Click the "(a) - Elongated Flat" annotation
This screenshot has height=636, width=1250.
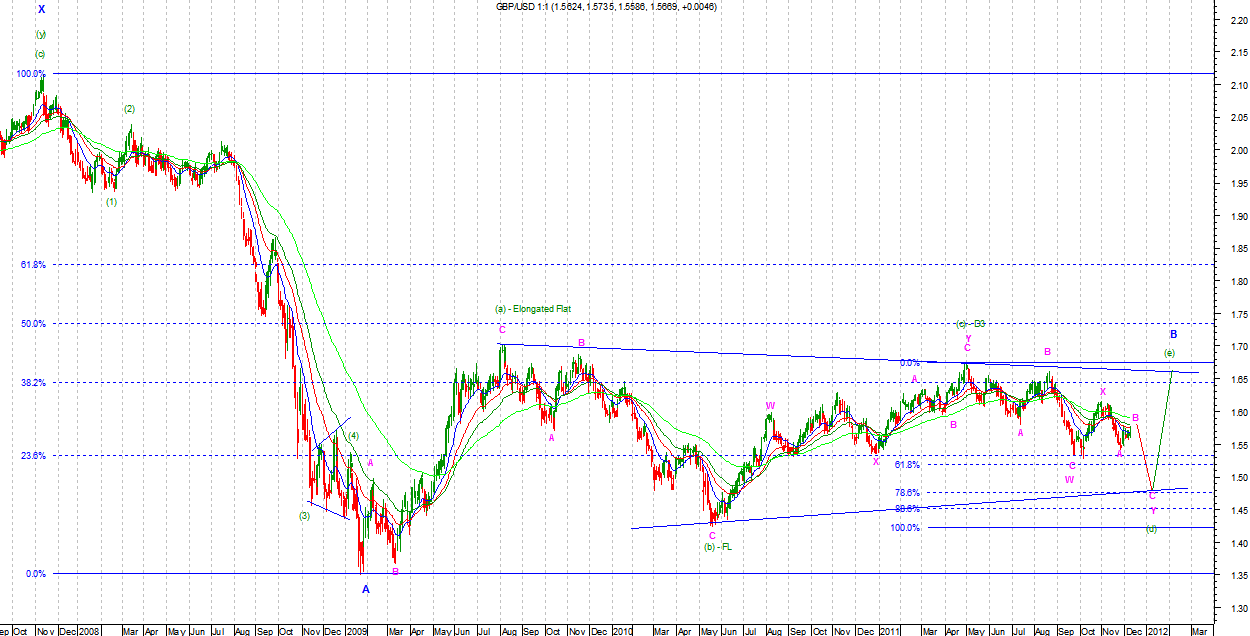pyautogui.click(x=530, y=309)
